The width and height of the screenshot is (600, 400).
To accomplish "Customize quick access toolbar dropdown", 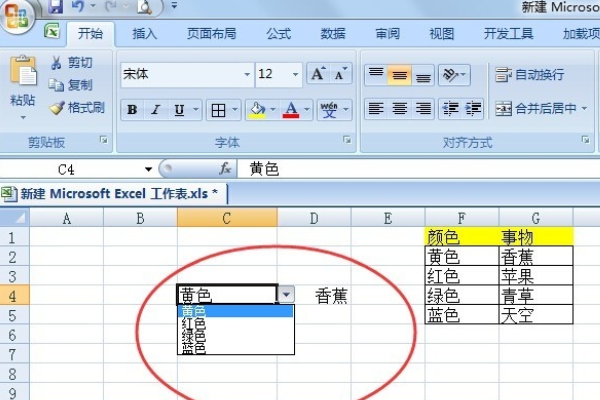I will point(174,5).
